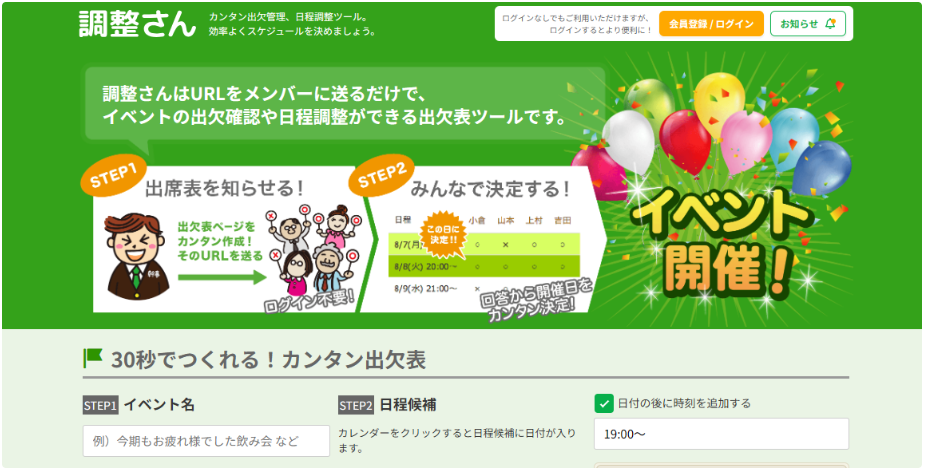Click the 調整さん site logo

137,24
